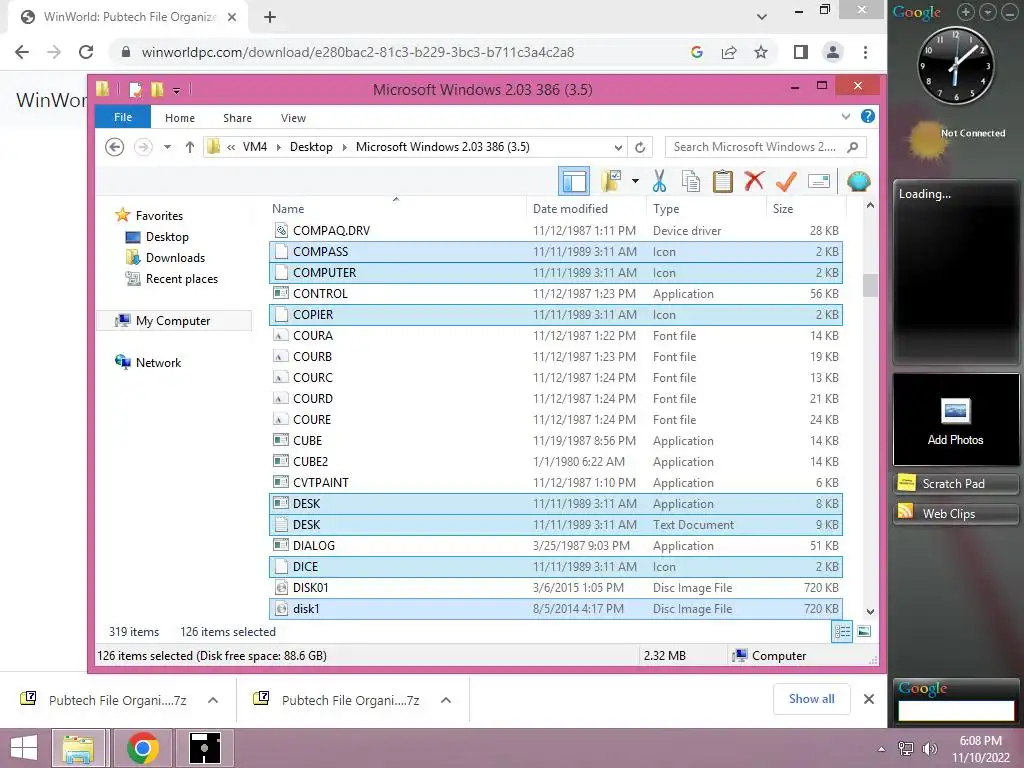1024x768 pixels.
Task: Open the File menu tab
Action: [x=123, y=118]
